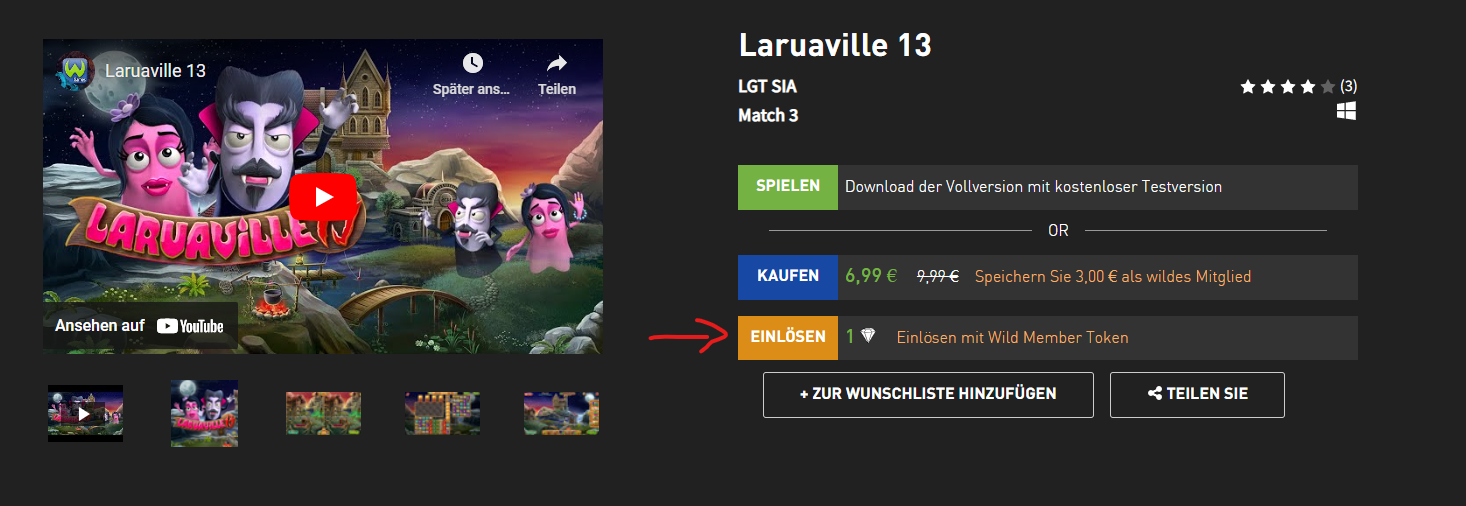The height and width of the screenshot is (506, 1466).
Task: Click the green SPIELEN button
Action: click(x=788, y=187)
